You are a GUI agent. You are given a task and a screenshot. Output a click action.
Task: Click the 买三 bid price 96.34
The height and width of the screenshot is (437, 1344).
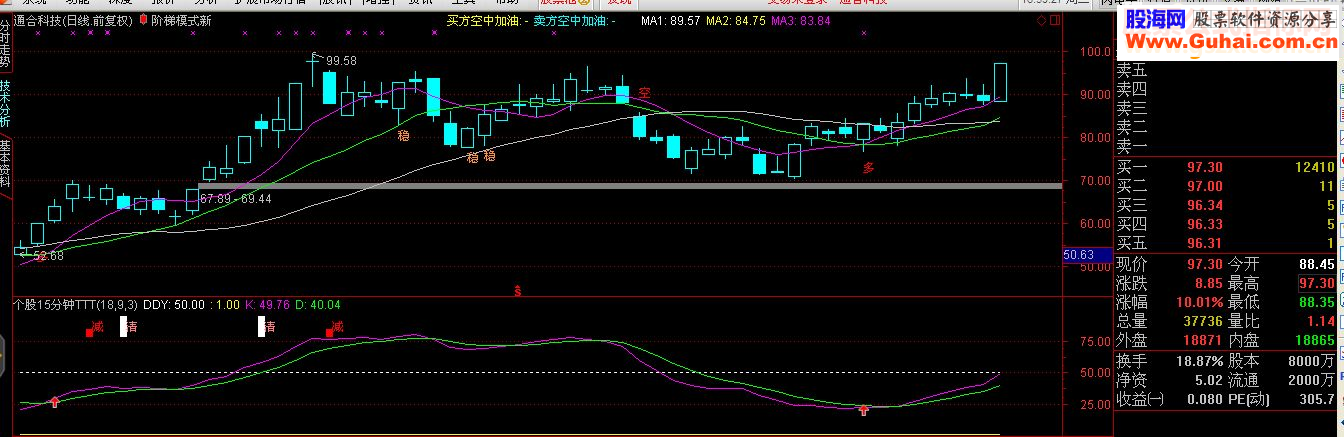1204,205
